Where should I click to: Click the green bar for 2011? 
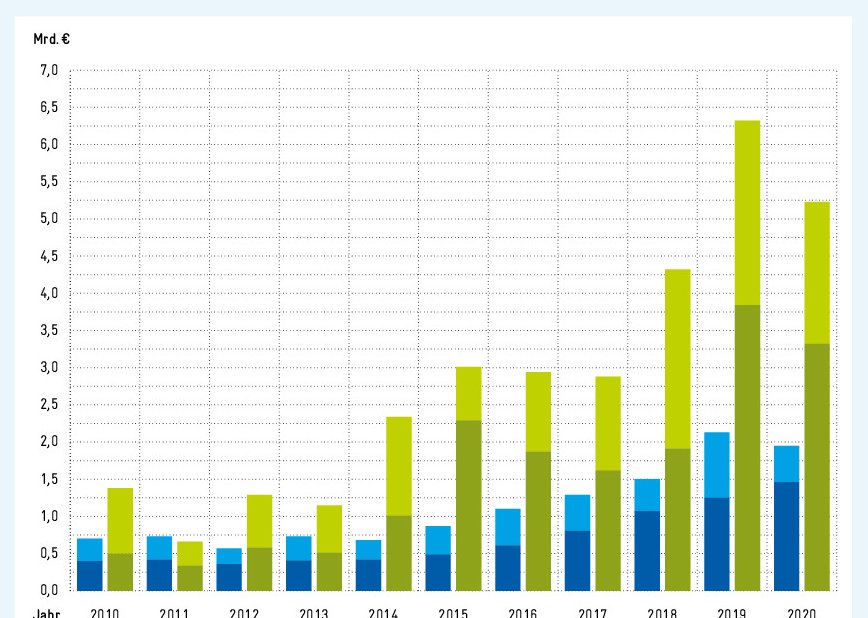pos(190,566)
